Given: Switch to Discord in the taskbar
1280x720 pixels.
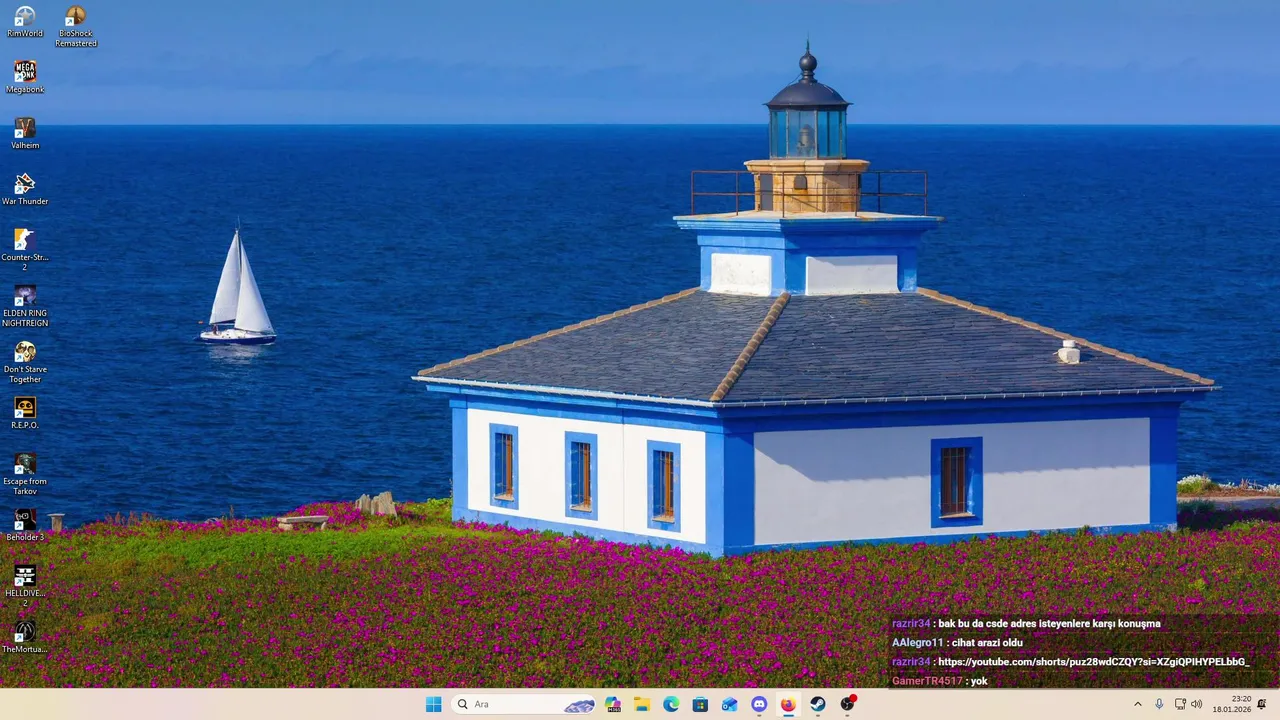Looking at the screenshot, I should click(759, 704).
